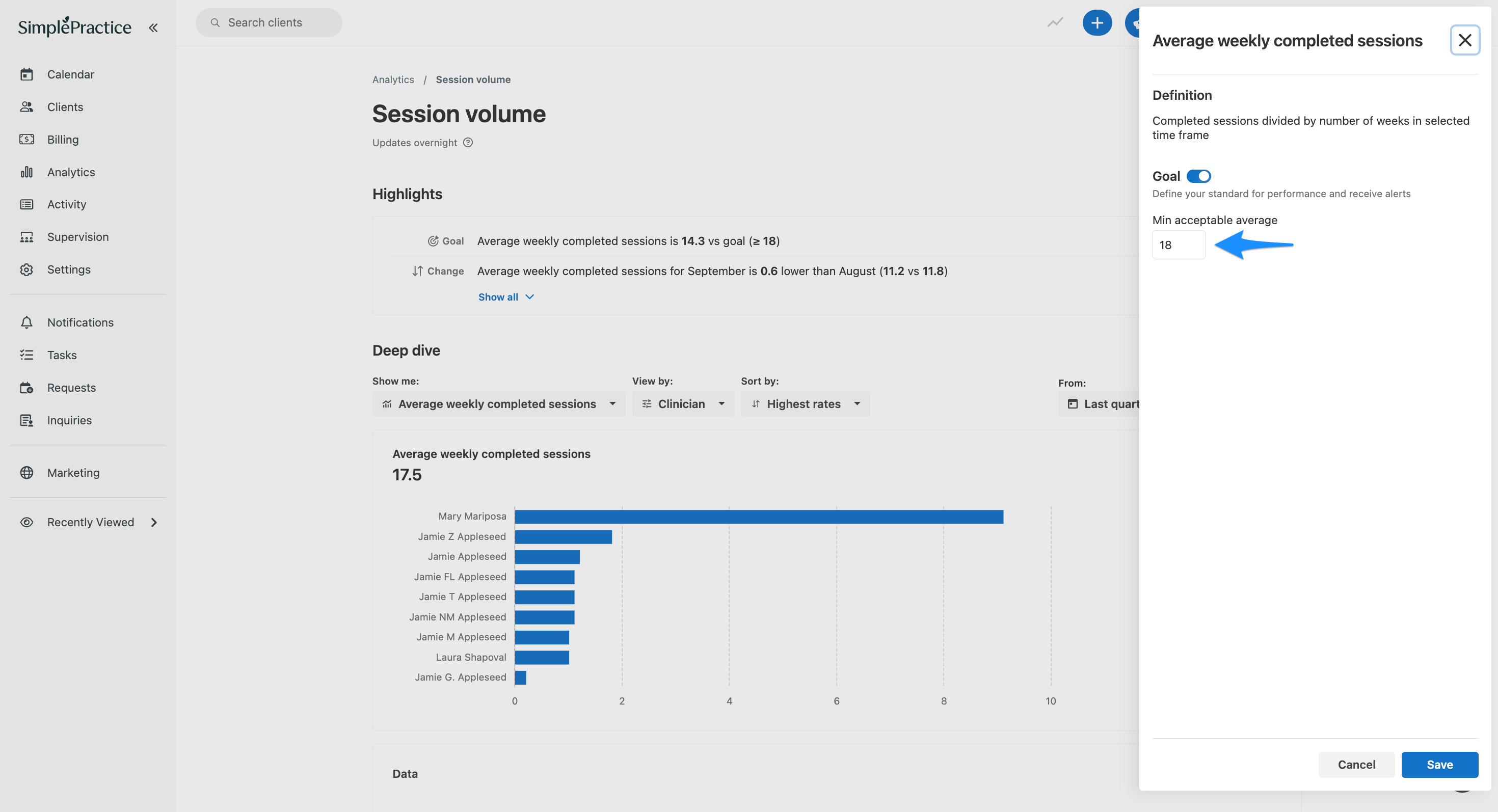Click the Cancel button
Screen dimensions: 1498x812
[1356, 764]
